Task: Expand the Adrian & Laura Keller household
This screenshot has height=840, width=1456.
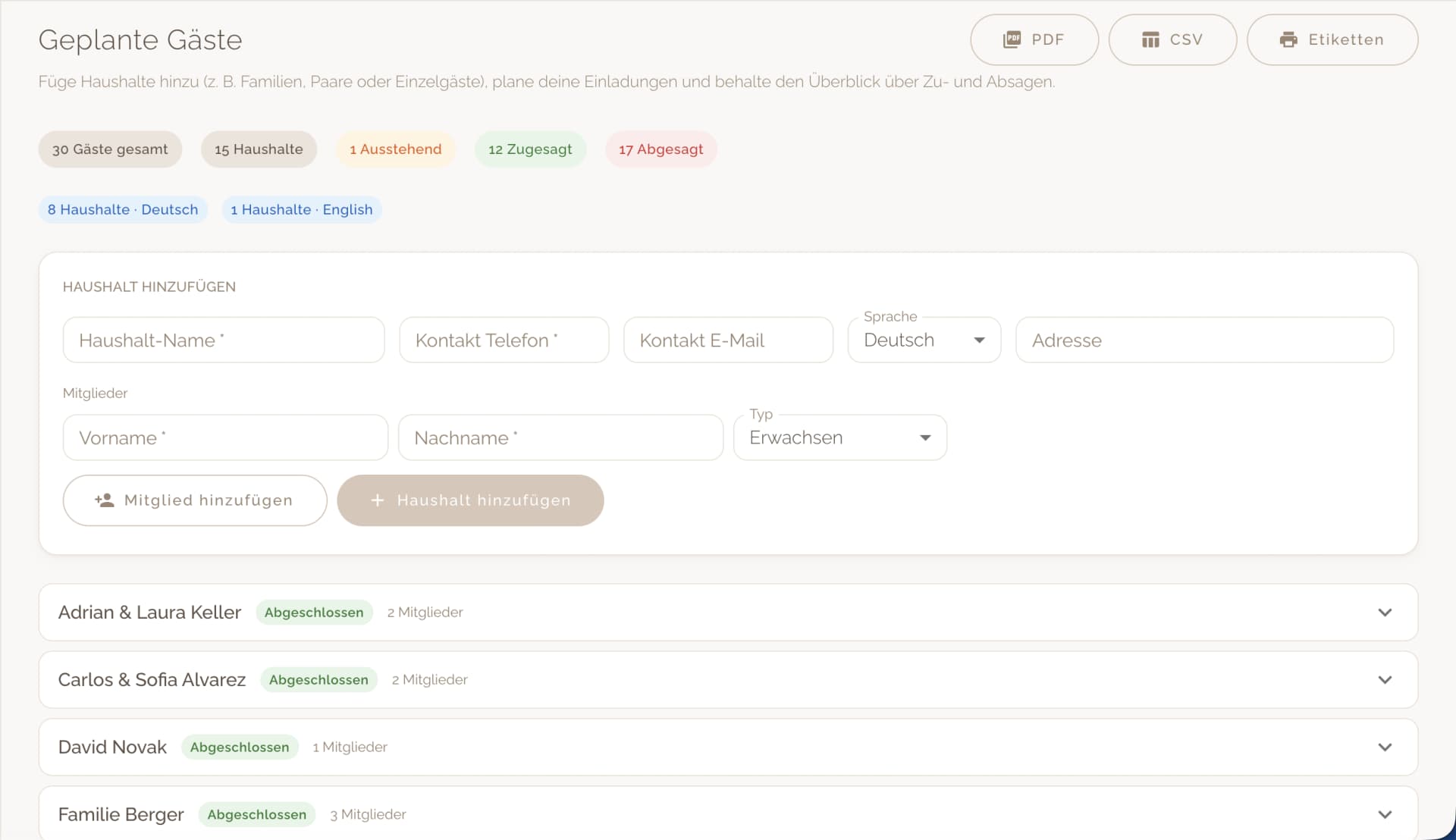Action: [1385, 613]
